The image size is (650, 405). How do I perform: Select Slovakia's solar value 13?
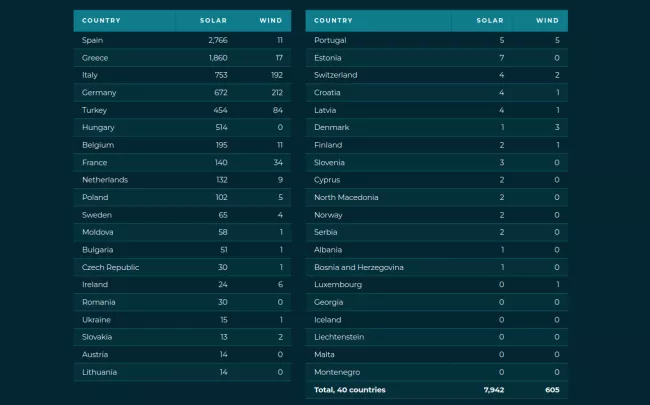click(224, 337)
